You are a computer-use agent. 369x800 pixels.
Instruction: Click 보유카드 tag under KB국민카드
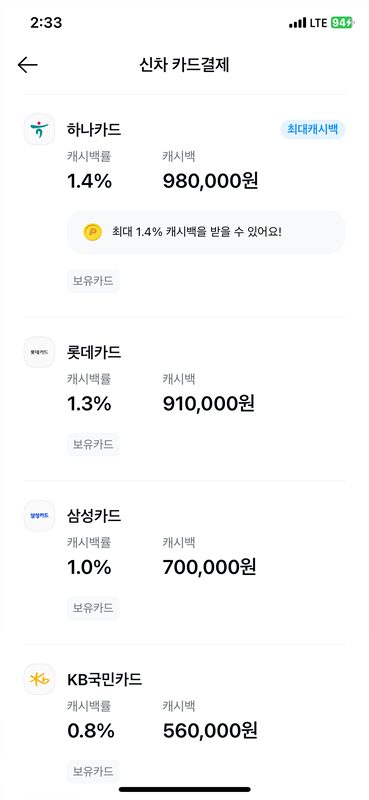tap(93, 771)
